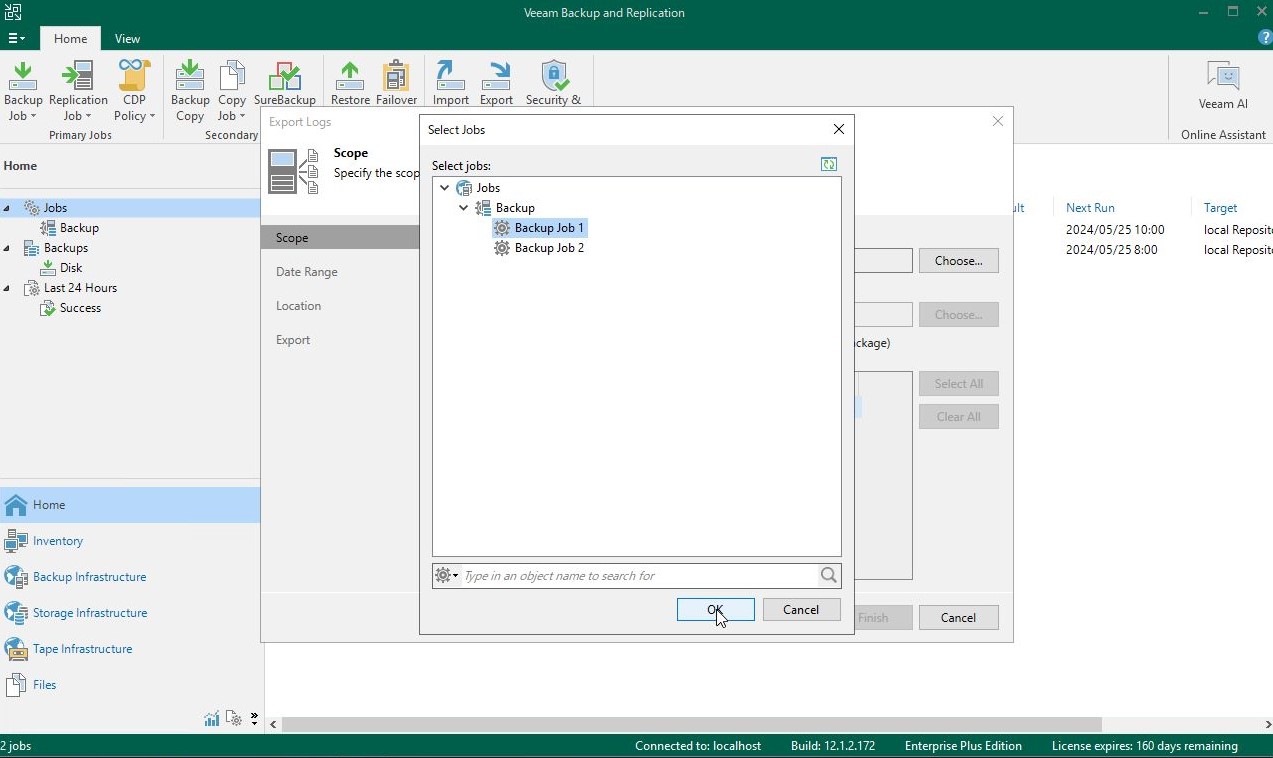This screenshot has height=758, width=1273.
Task: Click the gear icon at navigation pane bottom
Action: pyautogui.click(x=234, y=718)
